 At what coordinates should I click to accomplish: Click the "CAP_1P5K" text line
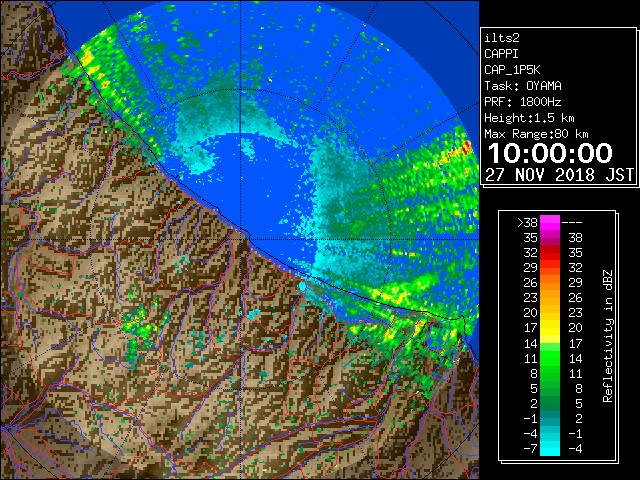[512, 70]
